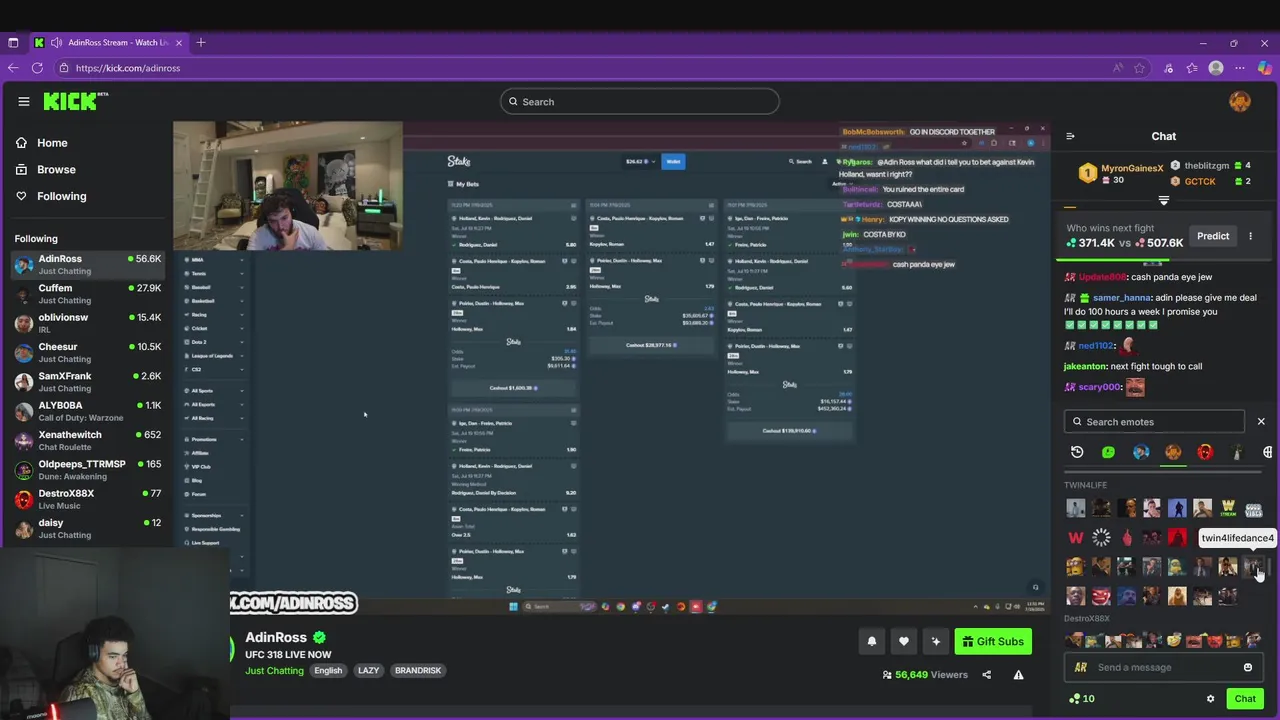Click the Predict button

coord(1213,236)
